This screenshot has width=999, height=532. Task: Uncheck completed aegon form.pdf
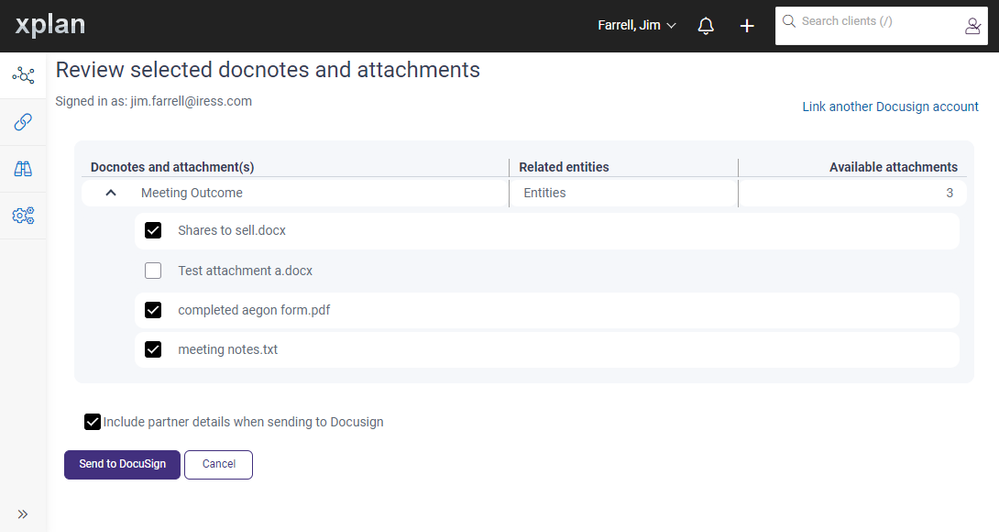[153, 311]
